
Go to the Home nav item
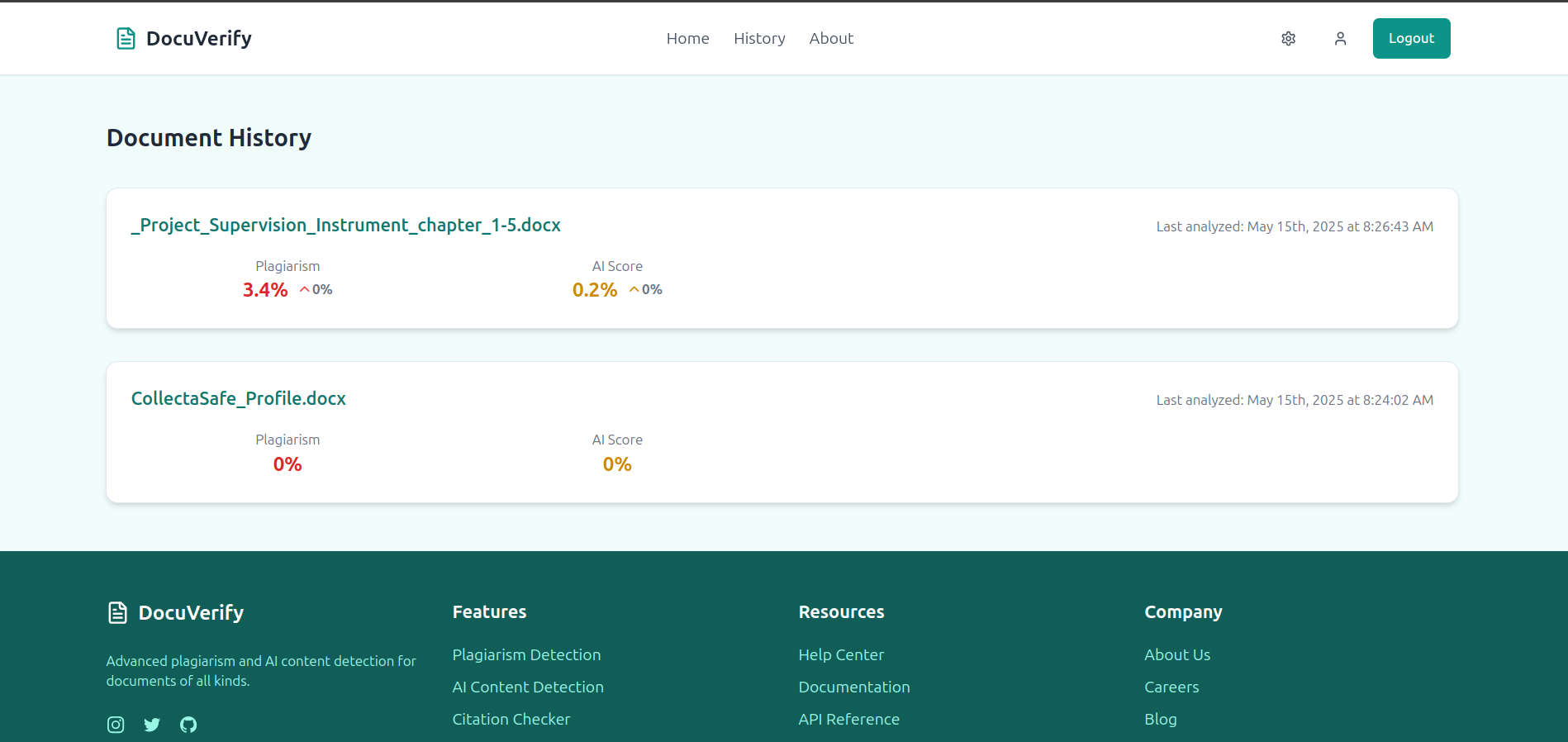point(687,39)
